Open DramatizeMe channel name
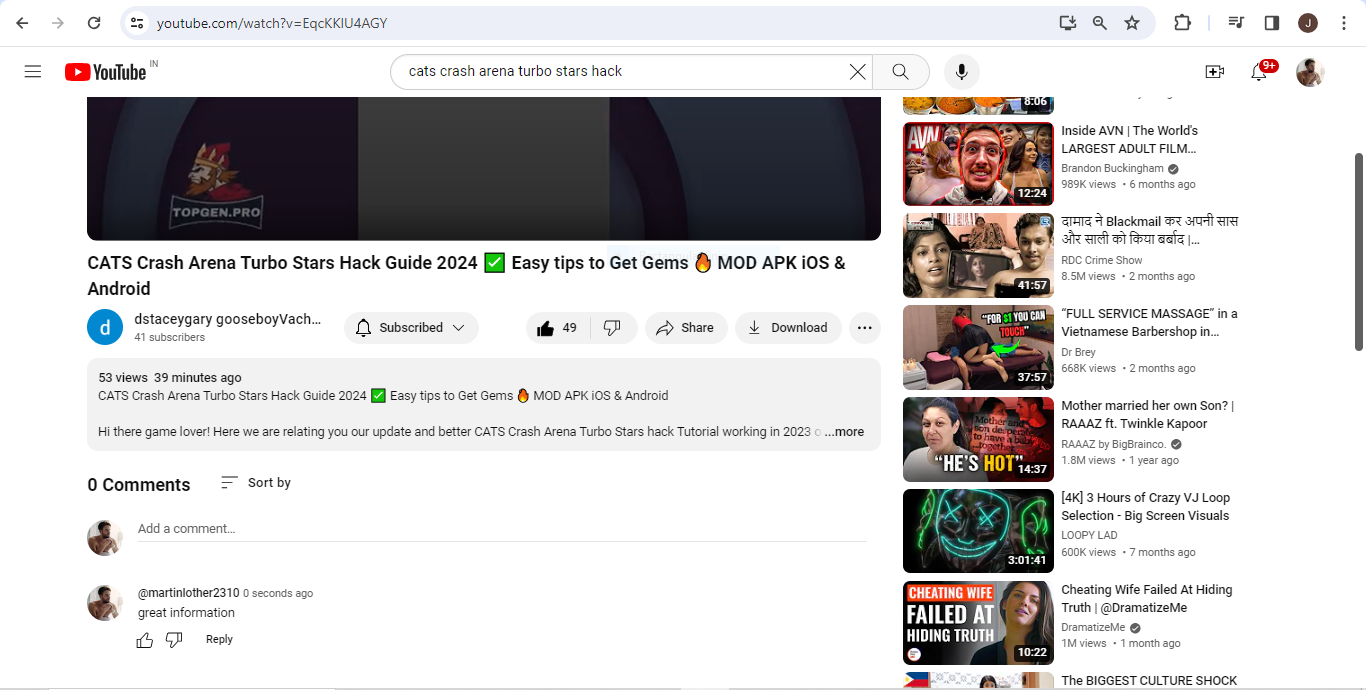Screen dimensions: 1366x690 [1093, 628]
